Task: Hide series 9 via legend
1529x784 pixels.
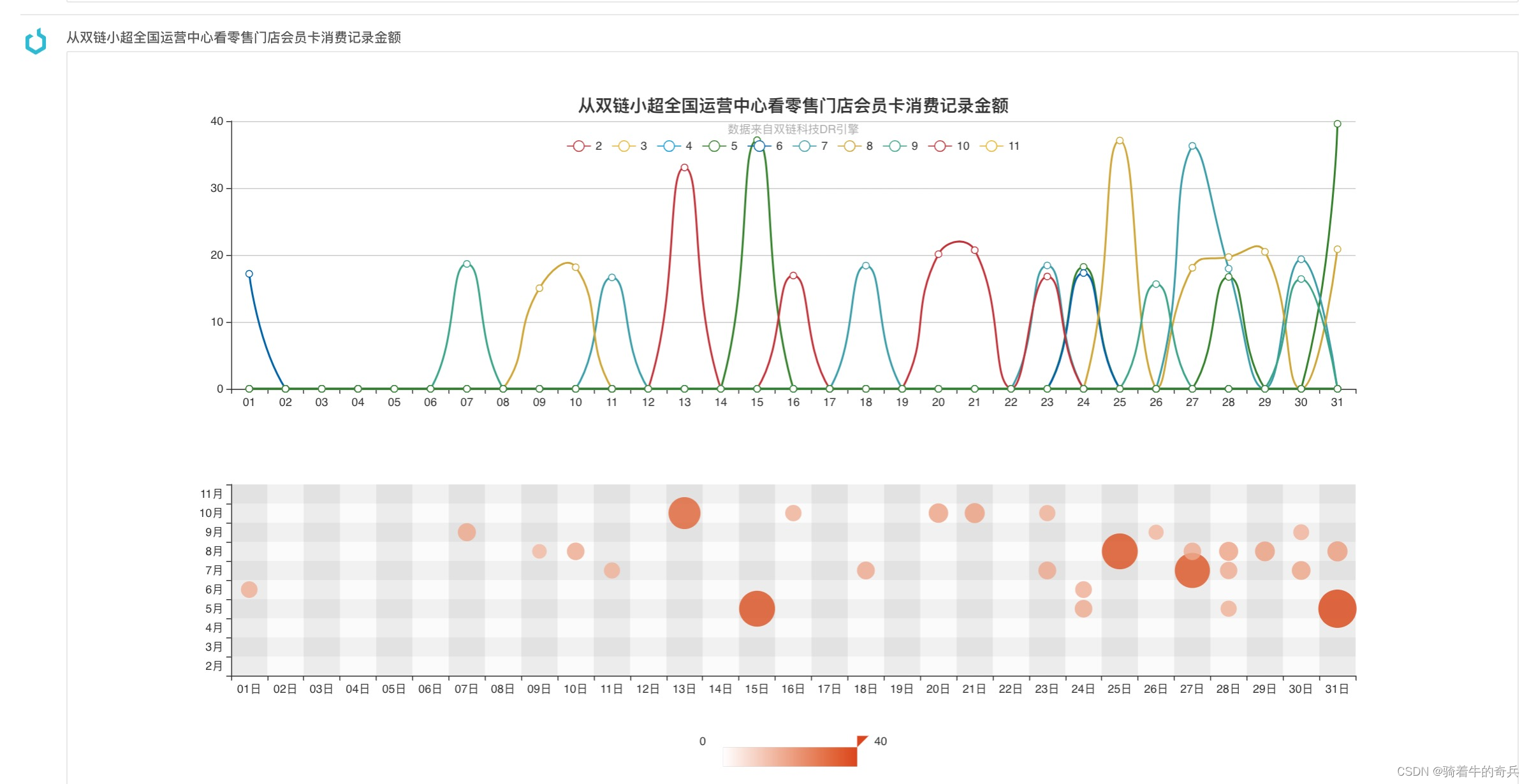Action: [x=895, y=146]
